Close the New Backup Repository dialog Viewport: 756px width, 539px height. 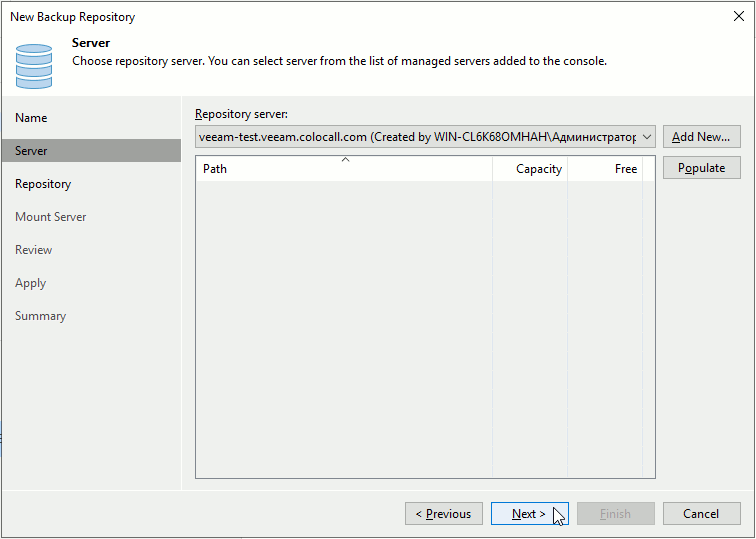738,16
